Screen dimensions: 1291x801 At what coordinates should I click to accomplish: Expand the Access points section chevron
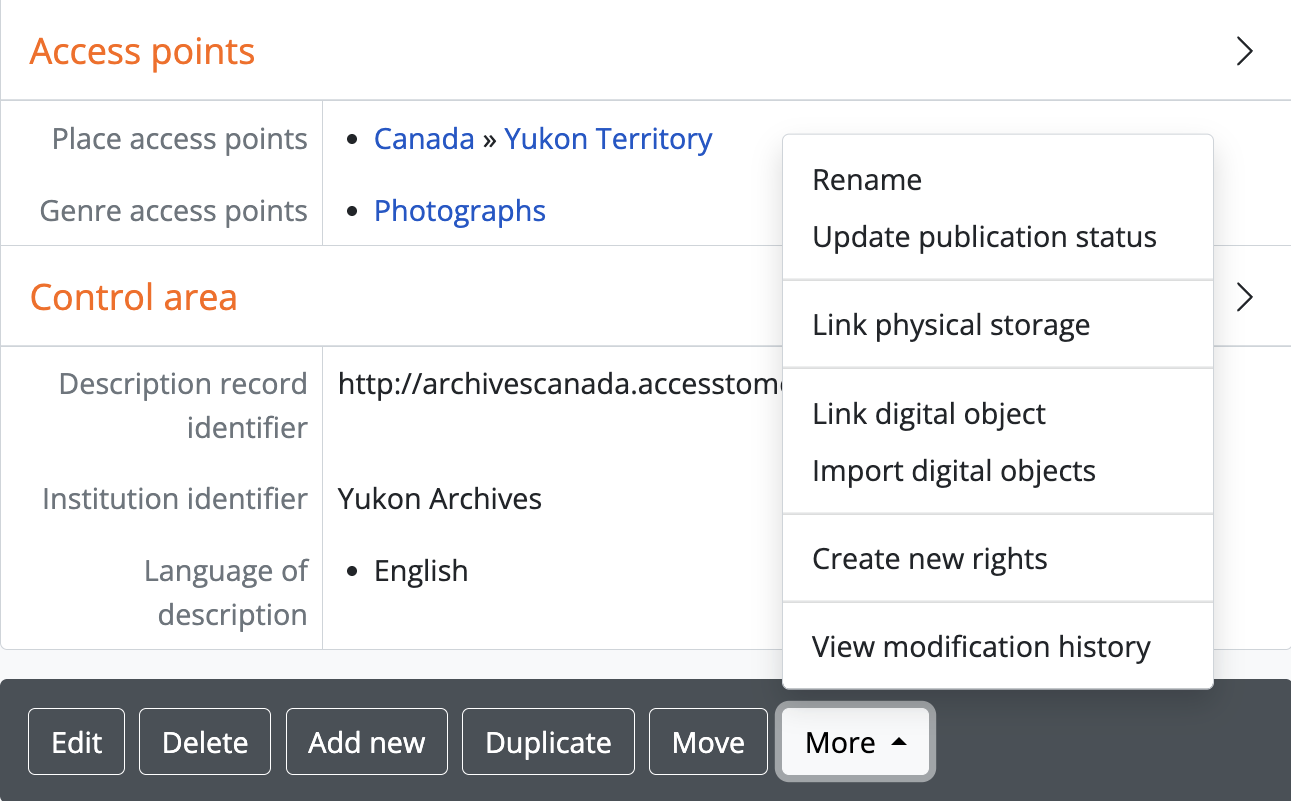1244,51
